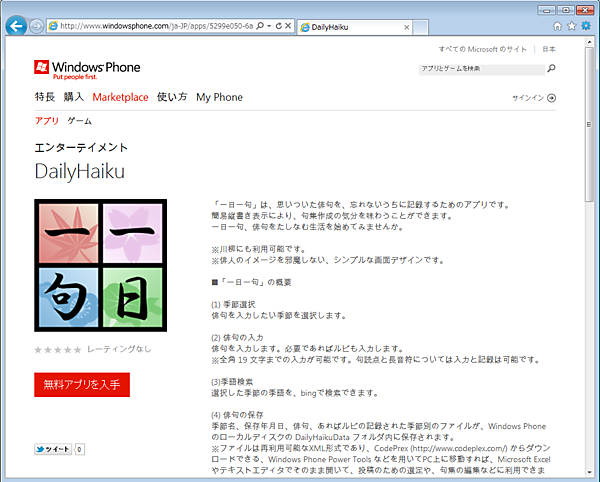Select the DailyHaiku browser tab
Screen dimensions: 600x482
point(355,27)
